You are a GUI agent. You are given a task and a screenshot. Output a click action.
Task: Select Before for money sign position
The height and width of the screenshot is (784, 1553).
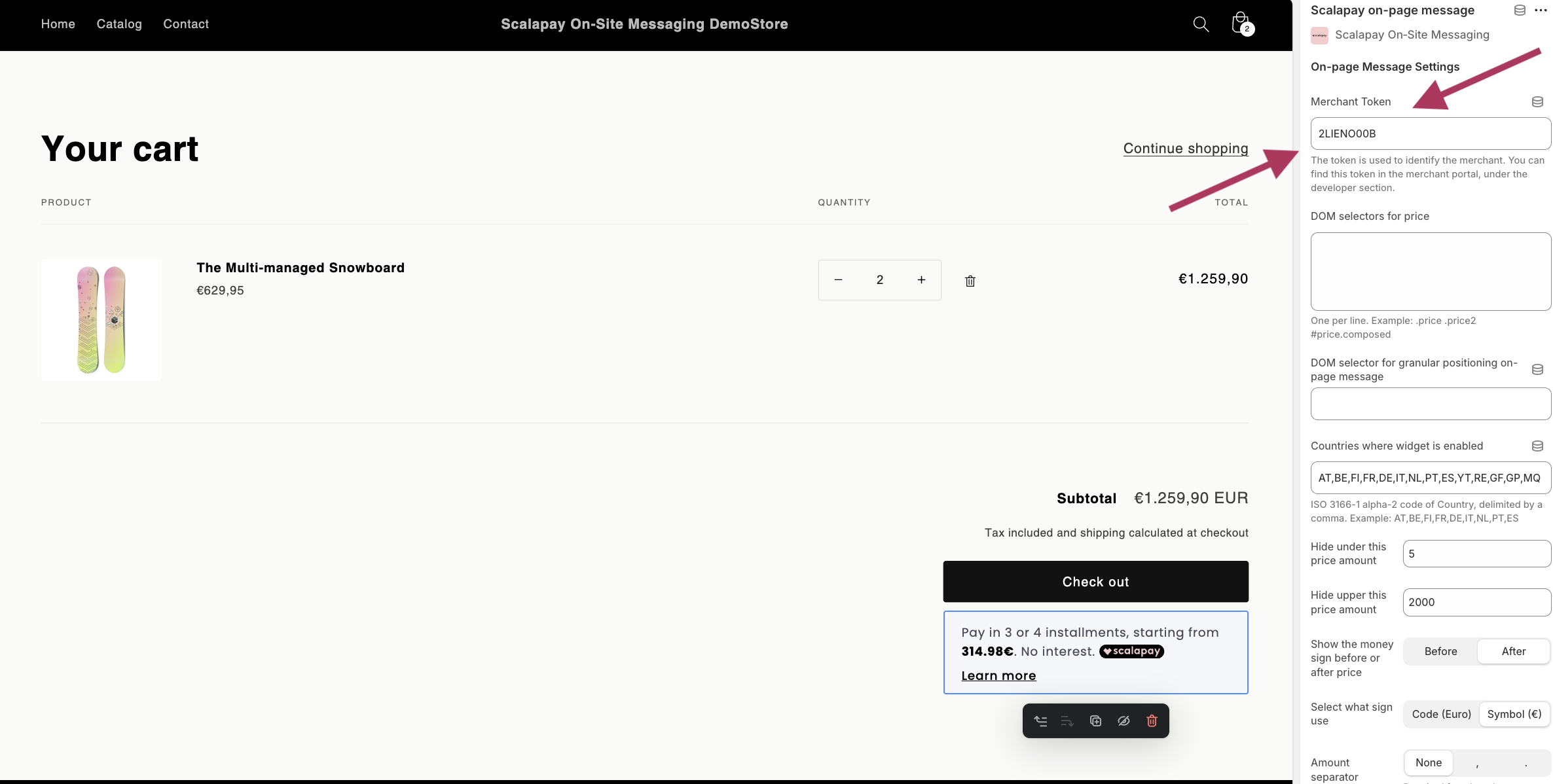[x=1440, y=651]
